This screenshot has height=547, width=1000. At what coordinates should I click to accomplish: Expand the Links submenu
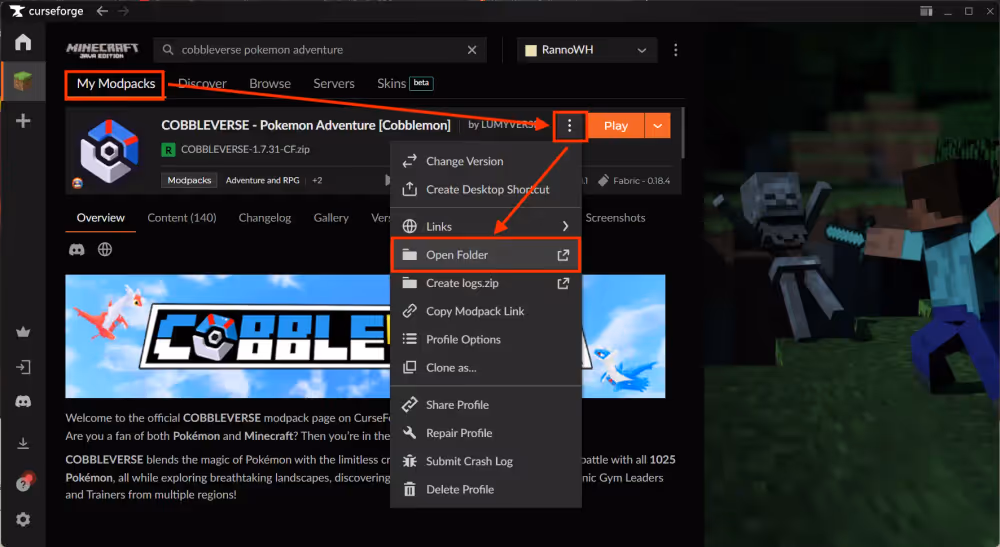point(485,226)
